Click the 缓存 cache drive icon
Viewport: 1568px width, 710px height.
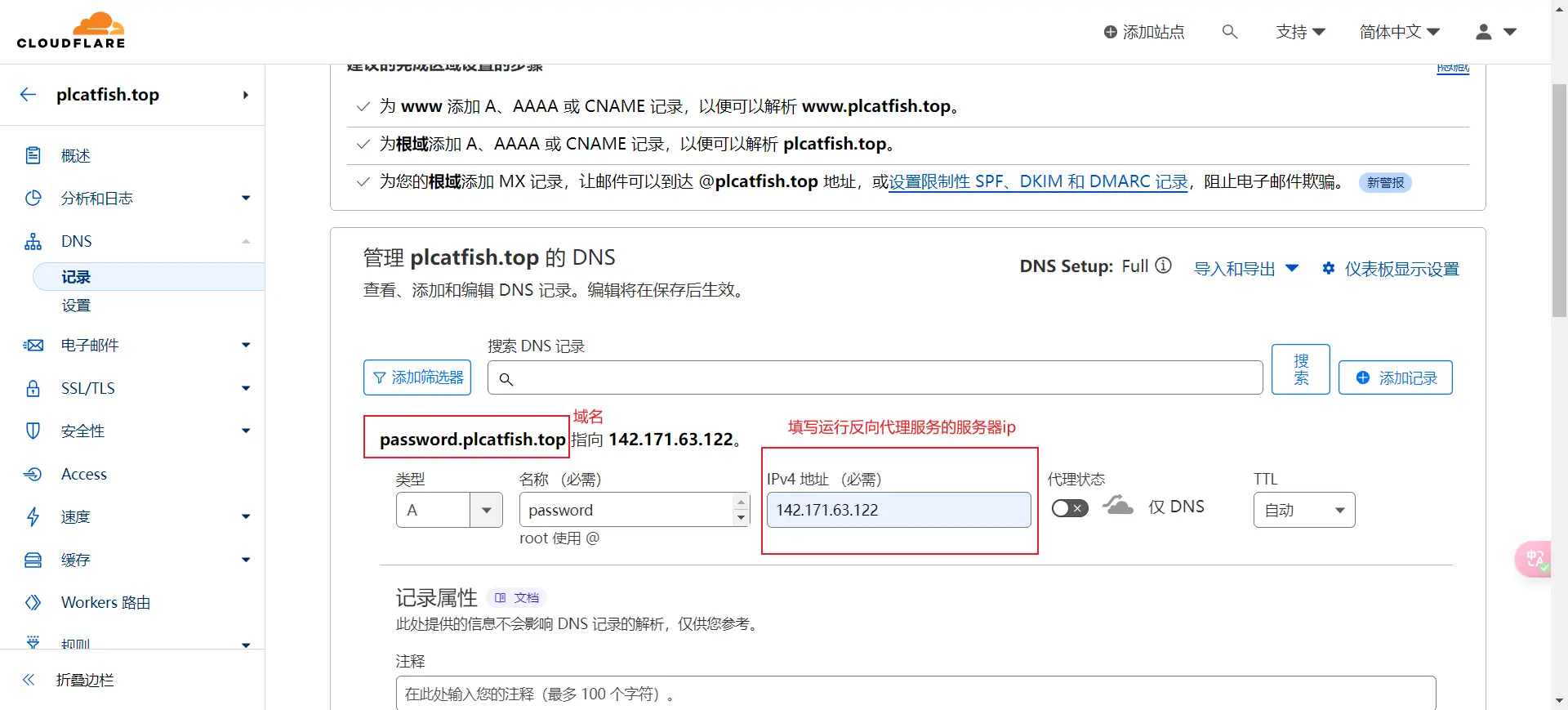pyautogui.click(x=33, y=560)
